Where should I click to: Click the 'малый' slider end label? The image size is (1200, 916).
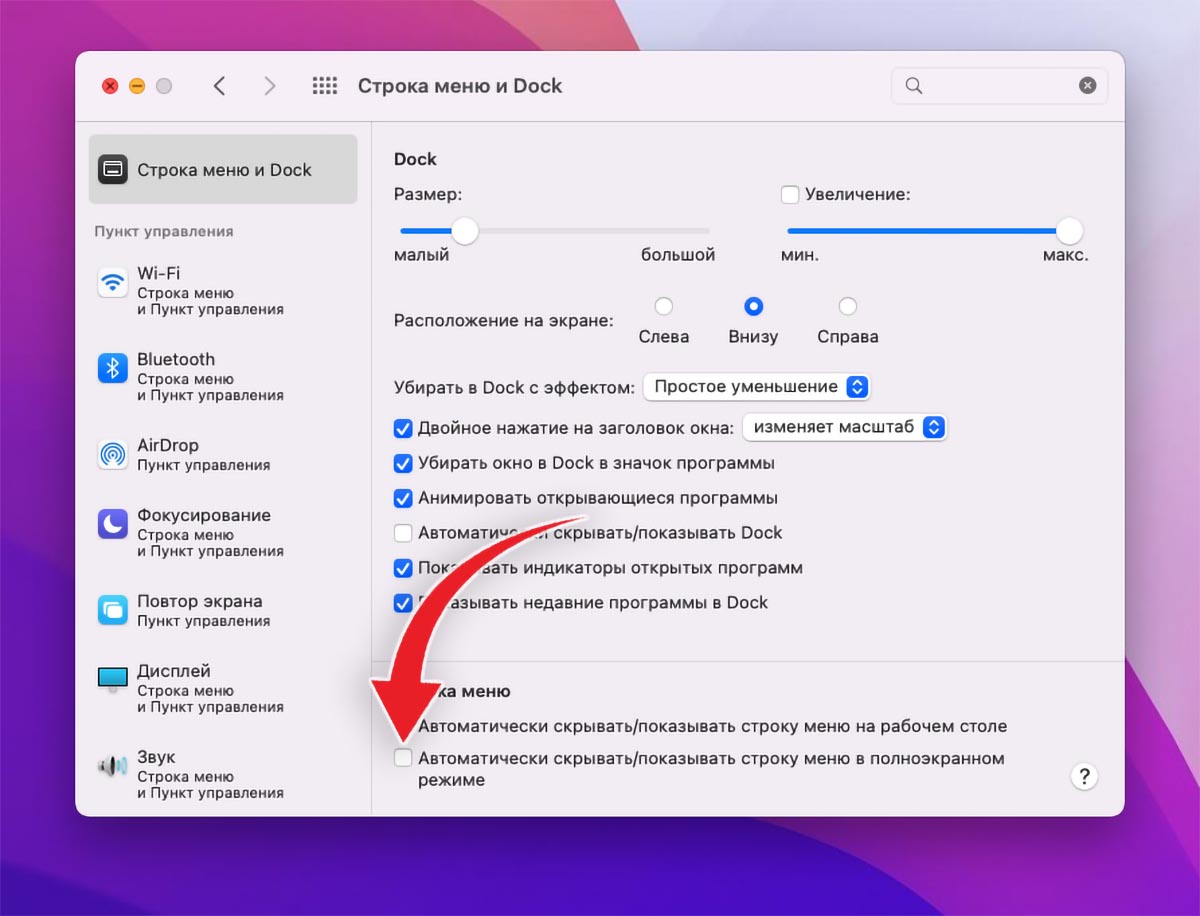(x=421, y=255)
